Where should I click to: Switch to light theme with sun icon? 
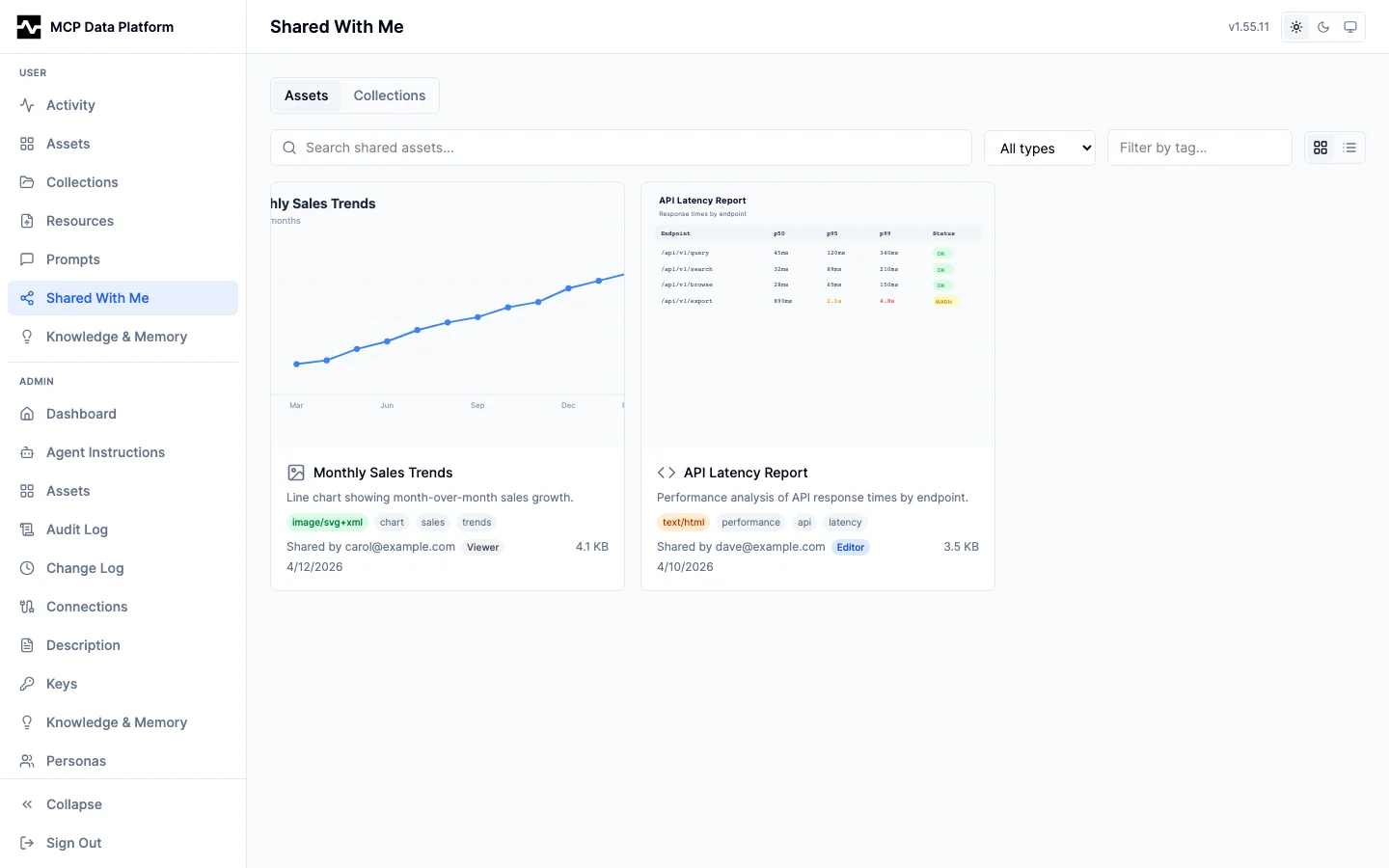click(x=1296, y=27)
